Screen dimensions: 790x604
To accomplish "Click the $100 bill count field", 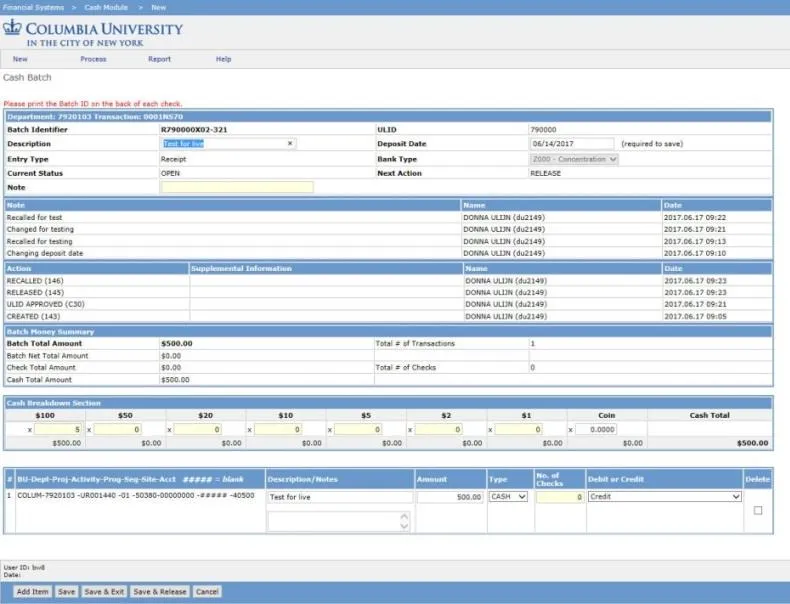I will (57, 430).
